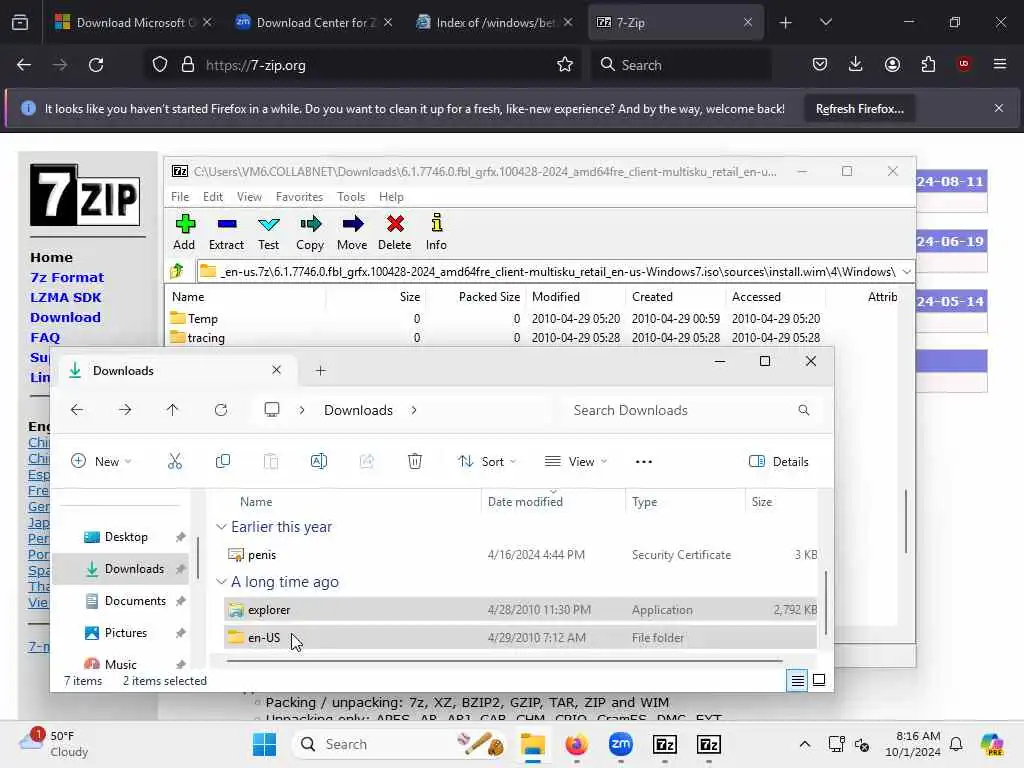Click the Refresh Firefox button
Screen dimensions: 1024x768
tap(859, 108)
